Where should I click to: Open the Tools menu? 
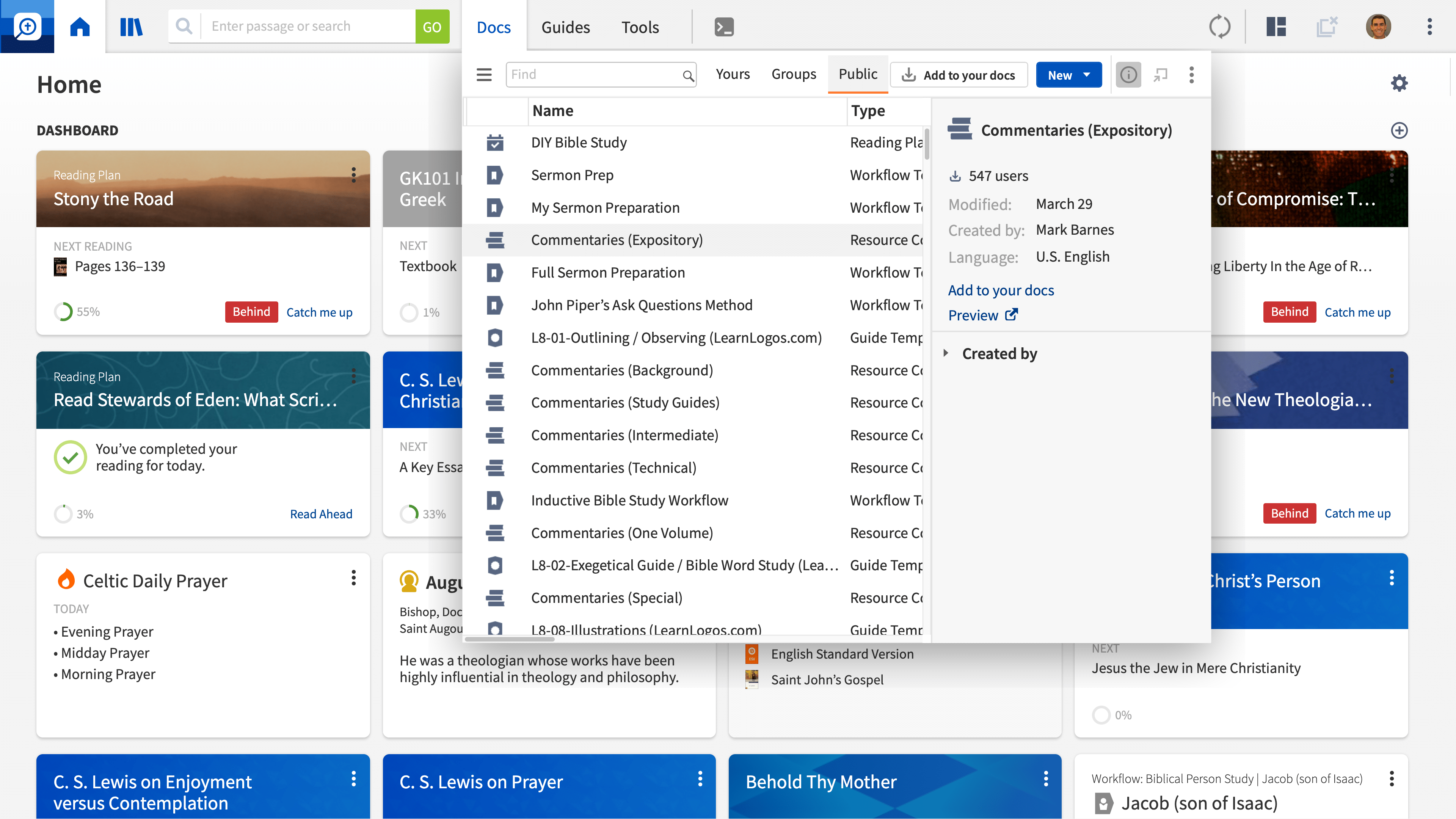tap(640, 27)
